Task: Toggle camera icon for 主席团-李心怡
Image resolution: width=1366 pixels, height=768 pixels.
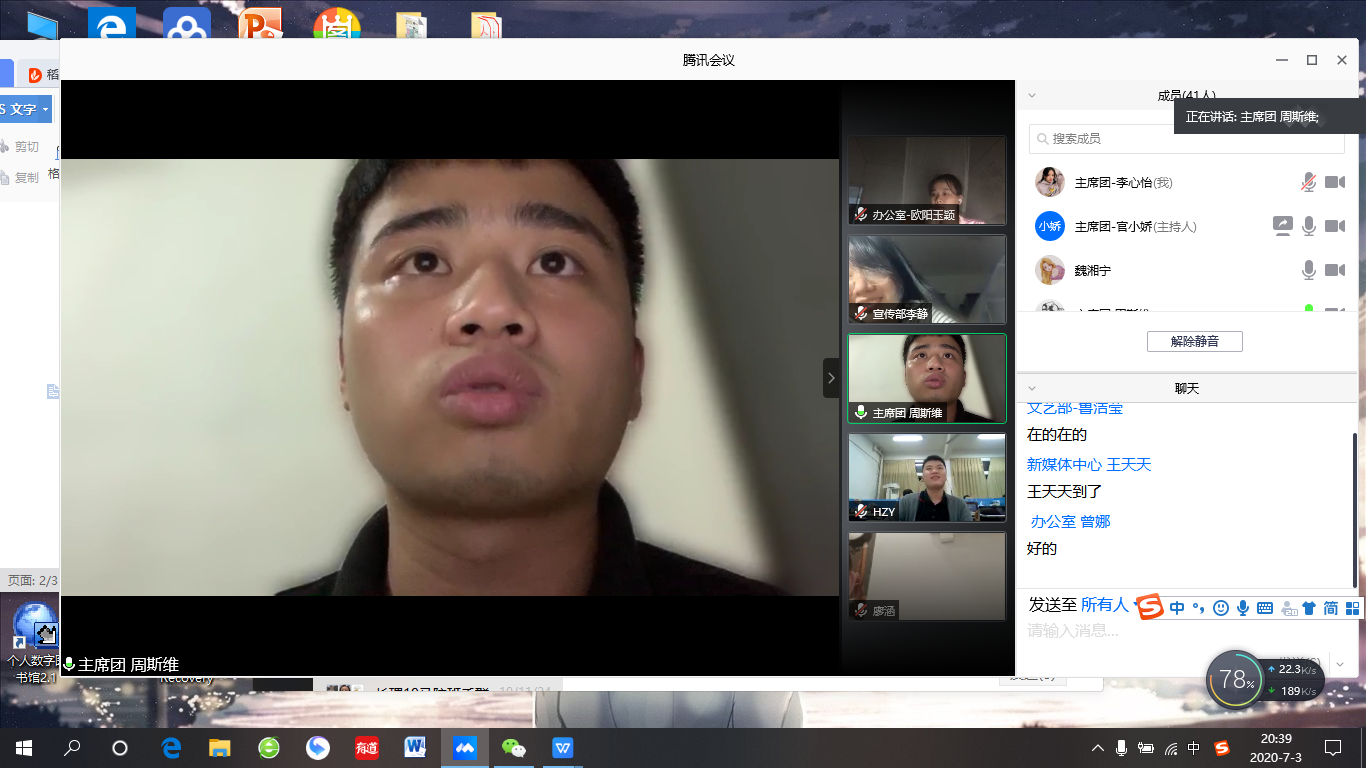Action: click(x=1335, y=182)
